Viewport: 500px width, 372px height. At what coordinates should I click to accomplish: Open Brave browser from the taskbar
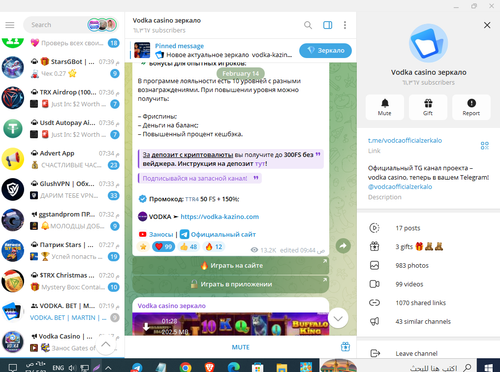[x=209, y=367]
